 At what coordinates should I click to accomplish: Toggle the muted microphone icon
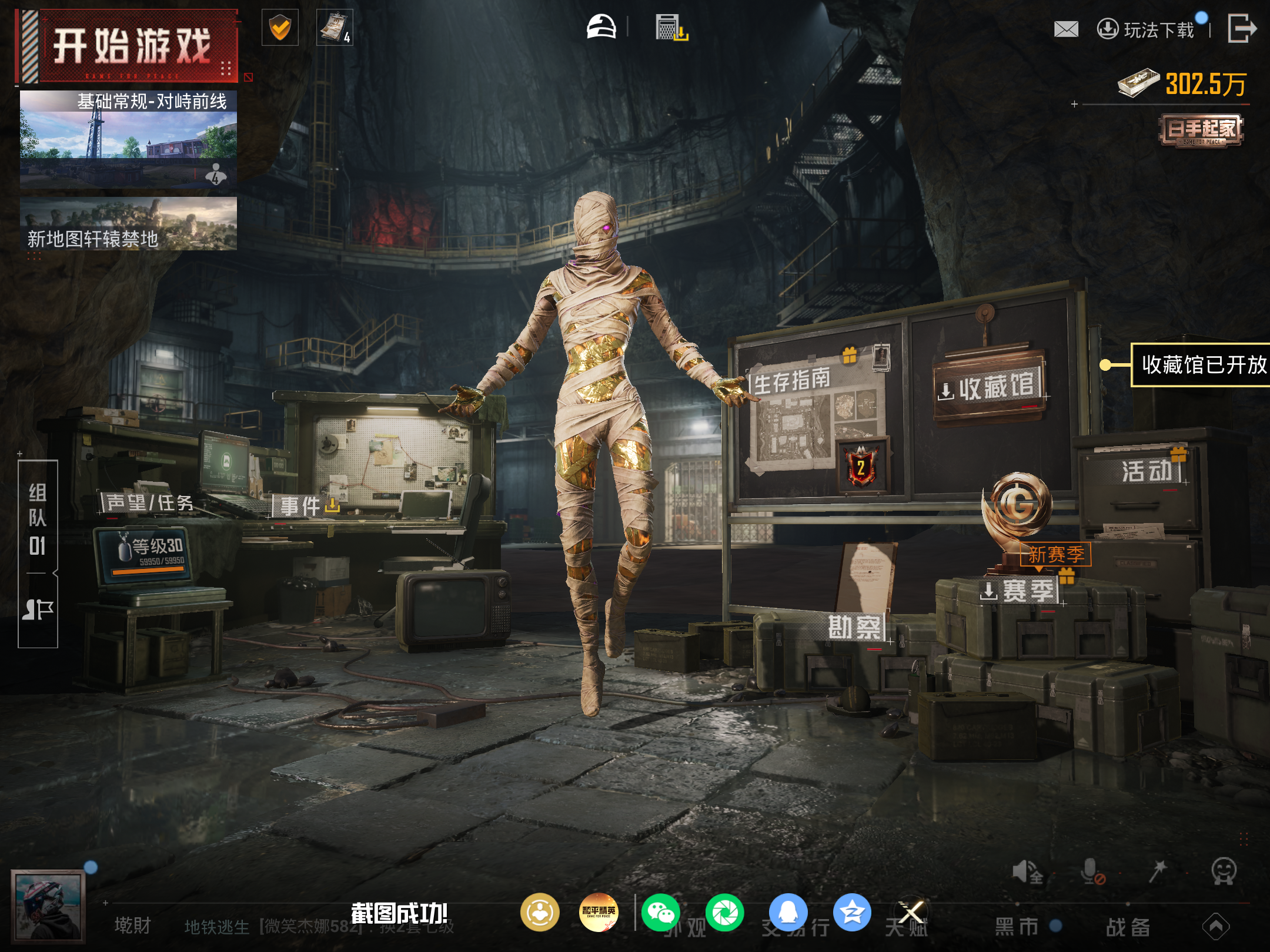(1092, 871)
